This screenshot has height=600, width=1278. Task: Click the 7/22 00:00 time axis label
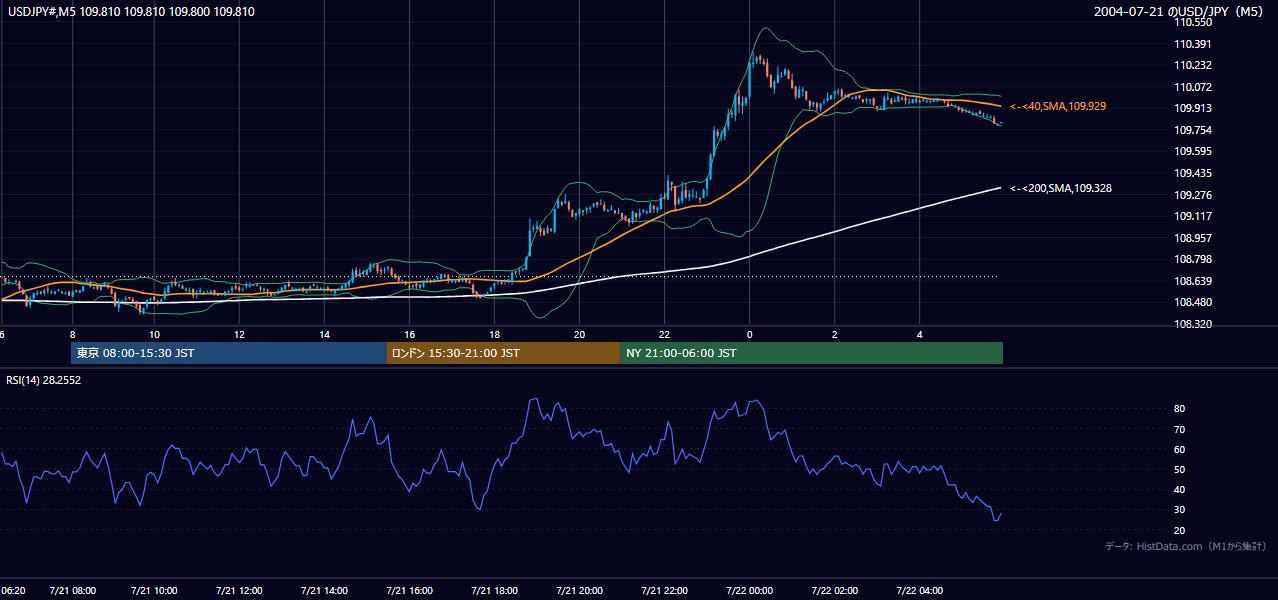(750, 591)
